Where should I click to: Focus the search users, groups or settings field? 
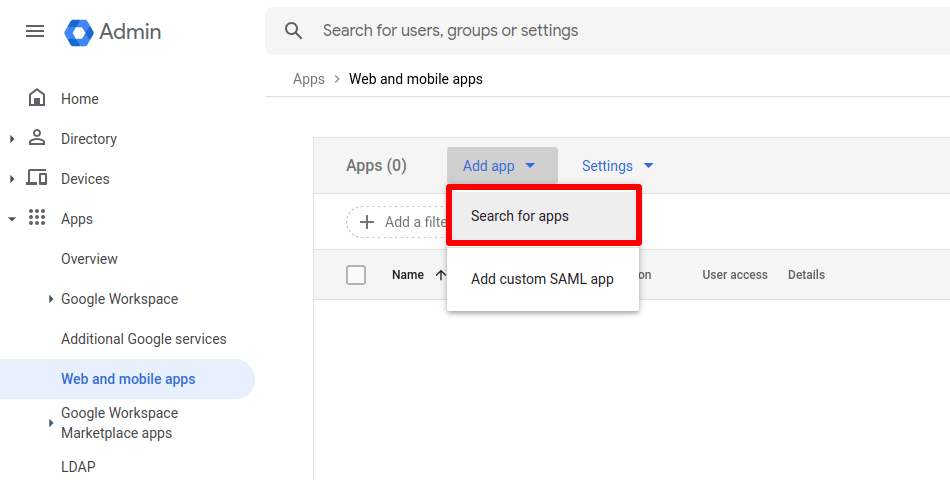(x=600, y=31)
